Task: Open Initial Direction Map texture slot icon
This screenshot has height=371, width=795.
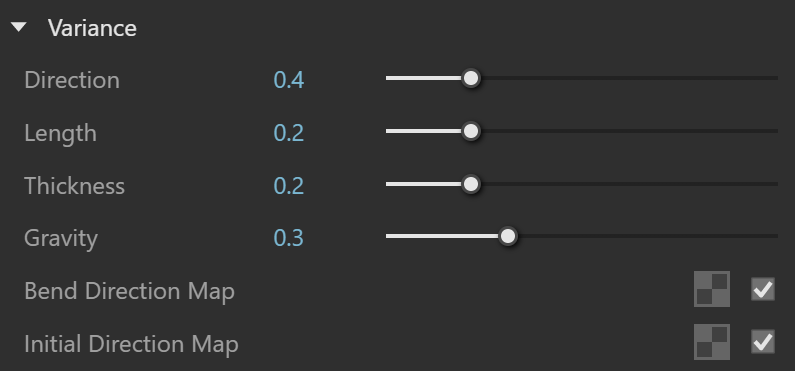Action: click(x=712, y=342)
